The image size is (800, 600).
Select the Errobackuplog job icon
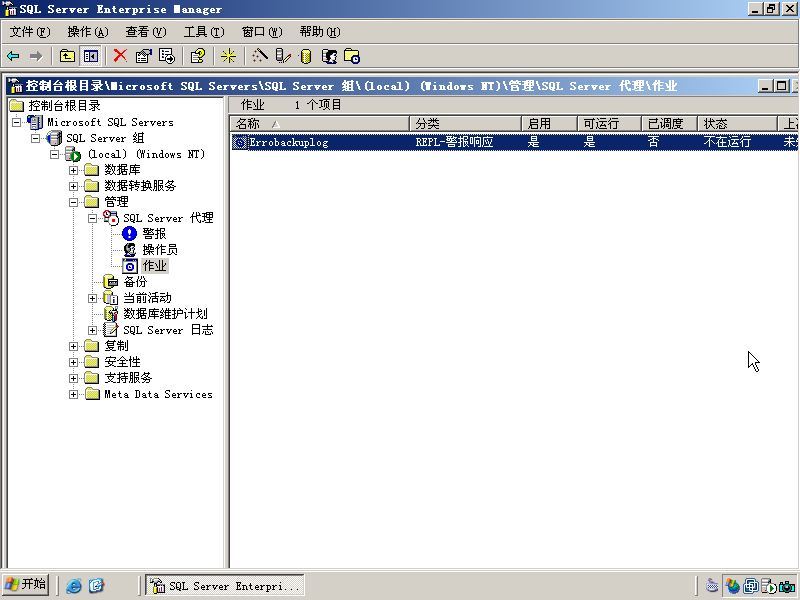(239, 142)
